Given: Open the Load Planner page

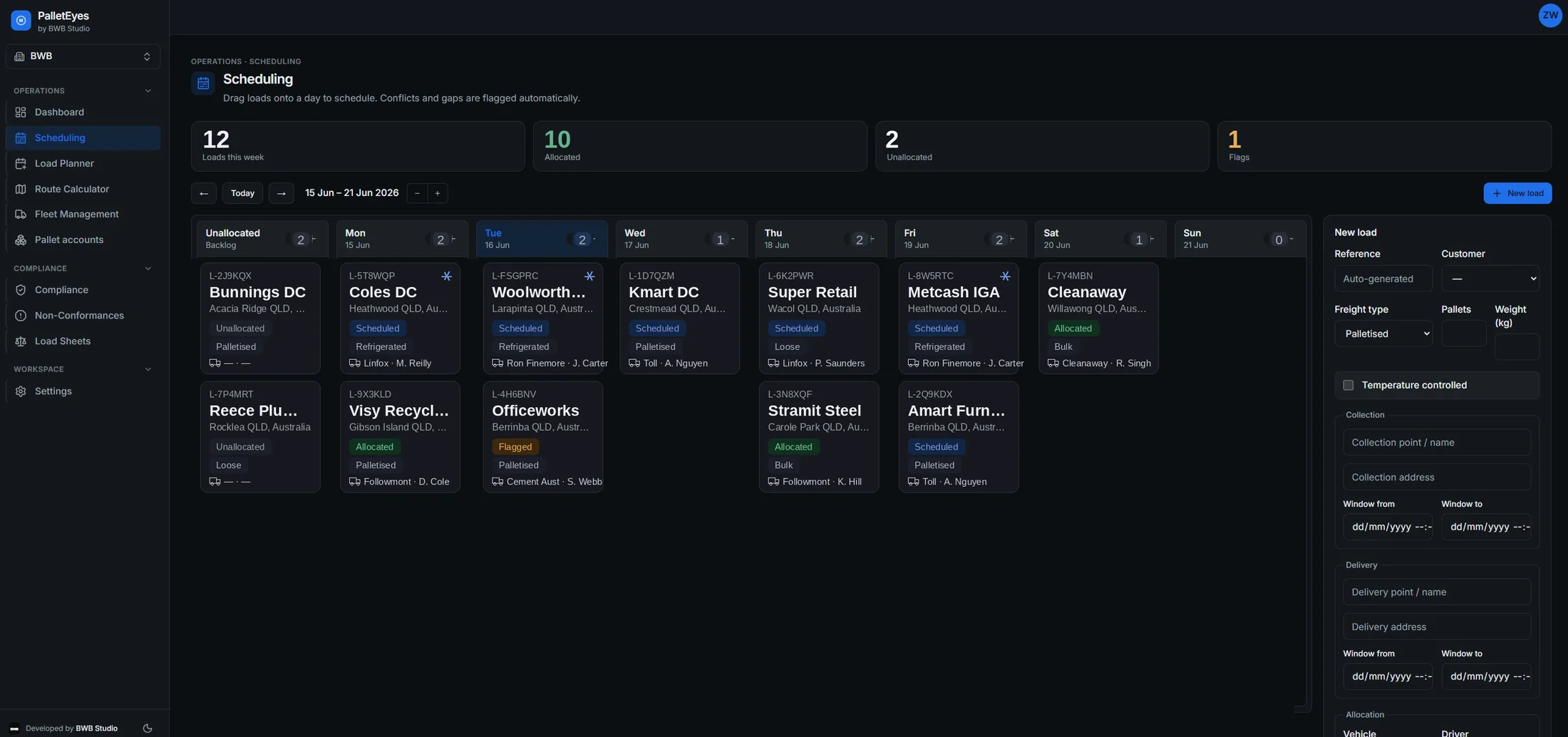Looking at the screenshot, I should click(x=83, y=163).
